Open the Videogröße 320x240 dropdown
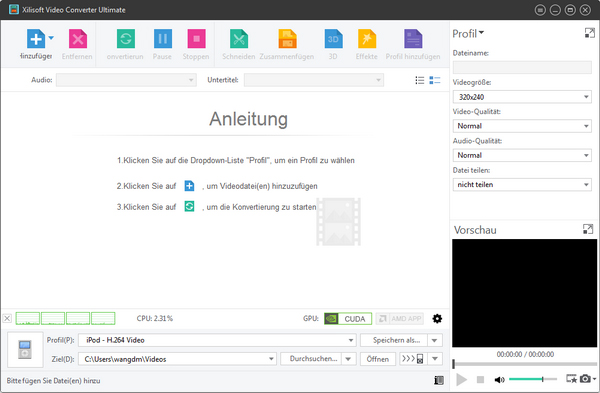Viewport: 600px width, 393px height. [x=522, y=97]
